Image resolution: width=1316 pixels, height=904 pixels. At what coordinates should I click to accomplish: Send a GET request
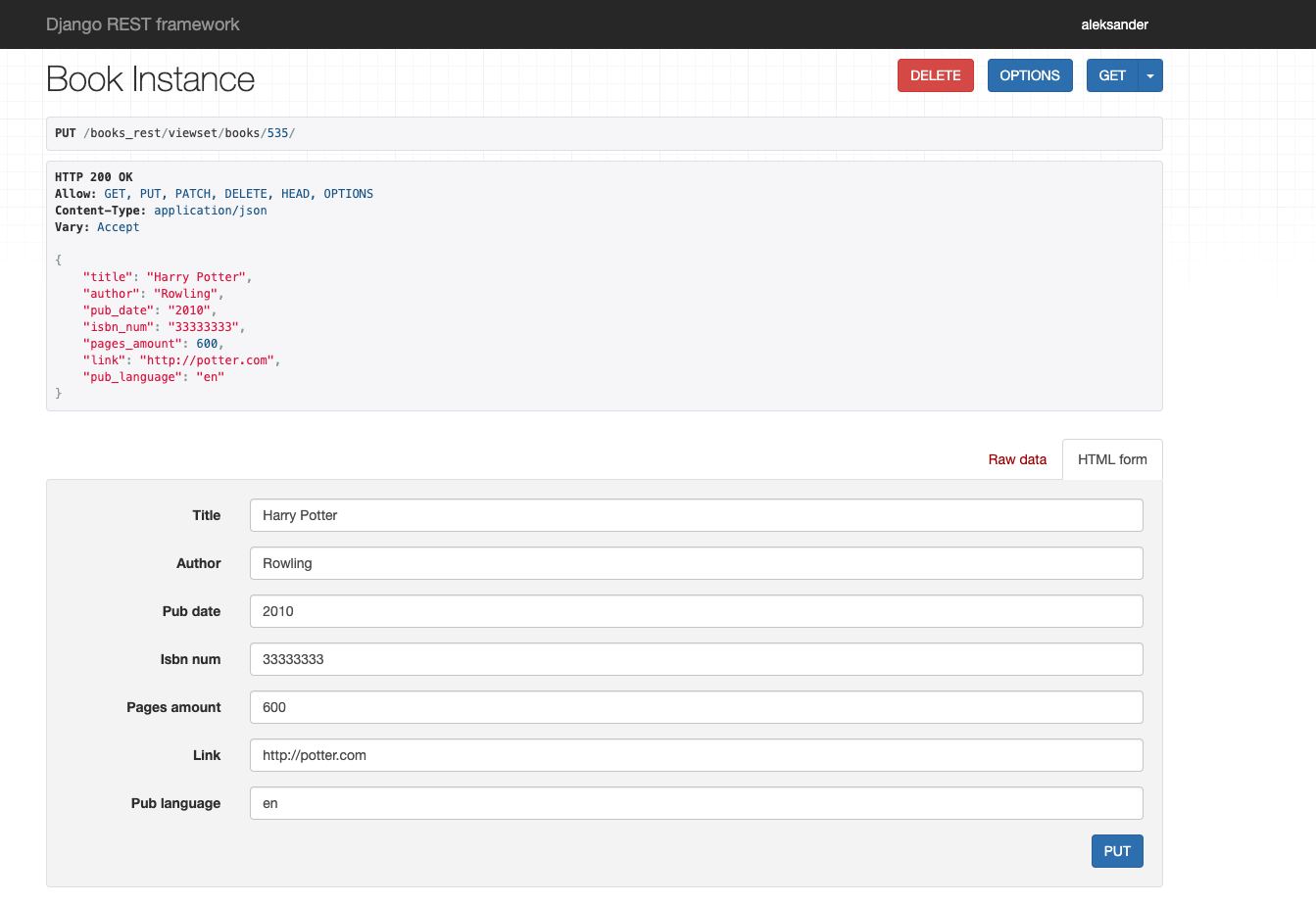coord(1112,75)
